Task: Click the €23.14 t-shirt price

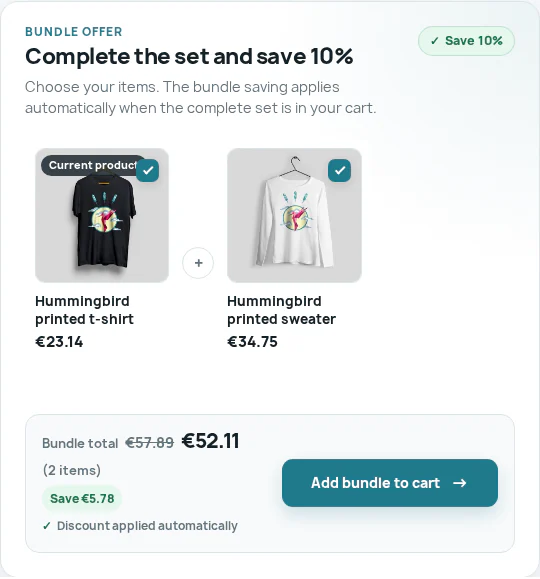Action: click(x=59, y=342)
